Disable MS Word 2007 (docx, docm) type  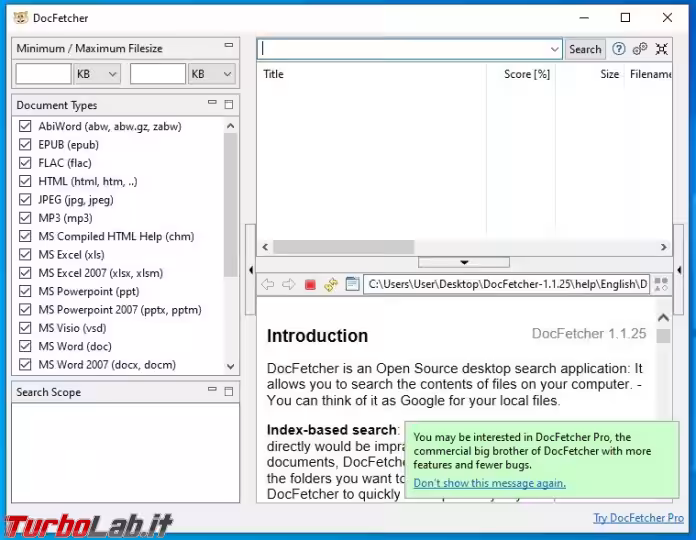click(x=25, y=365)
